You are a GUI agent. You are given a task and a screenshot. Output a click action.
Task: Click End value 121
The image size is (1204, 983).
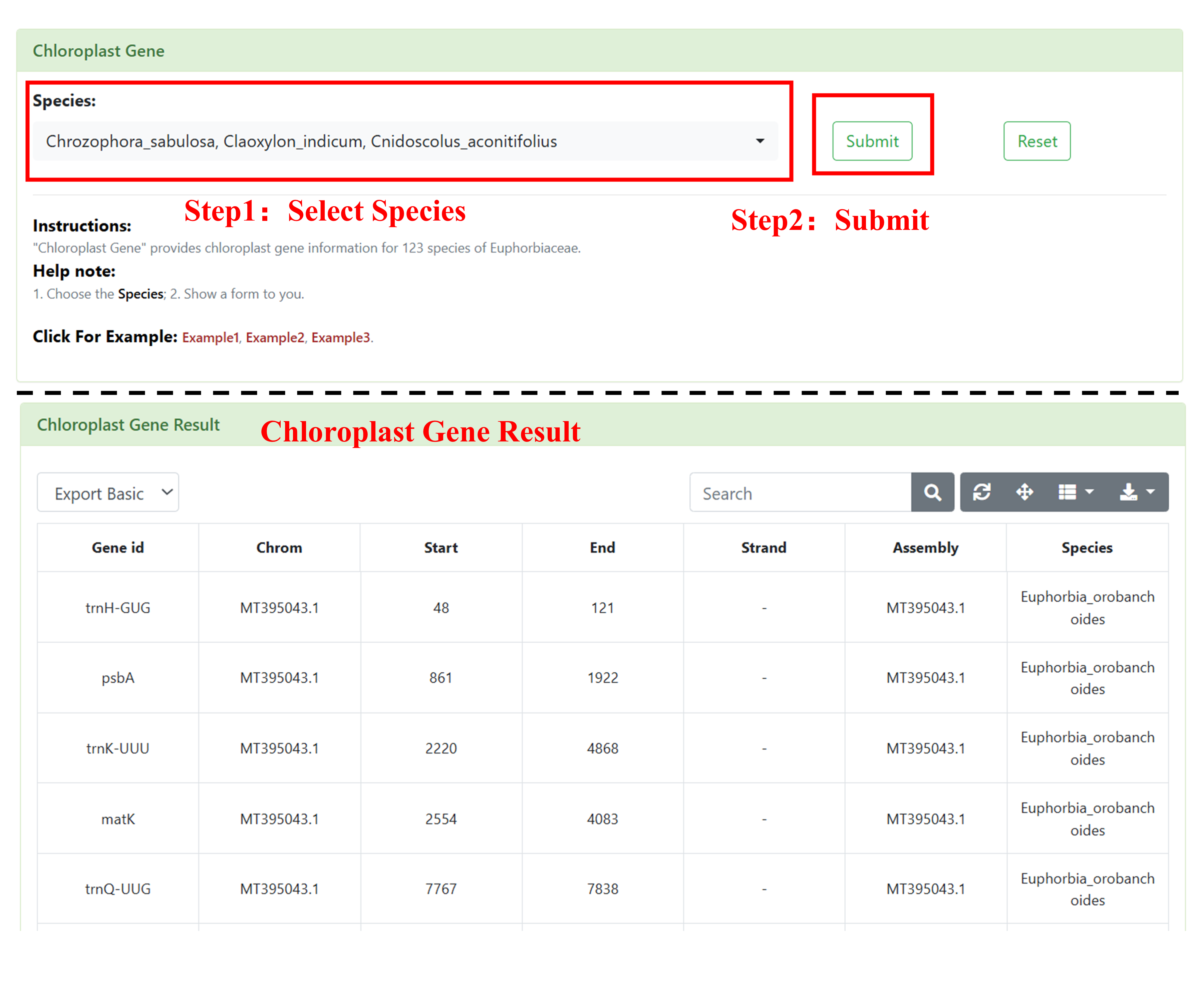[x=603, y=608]
